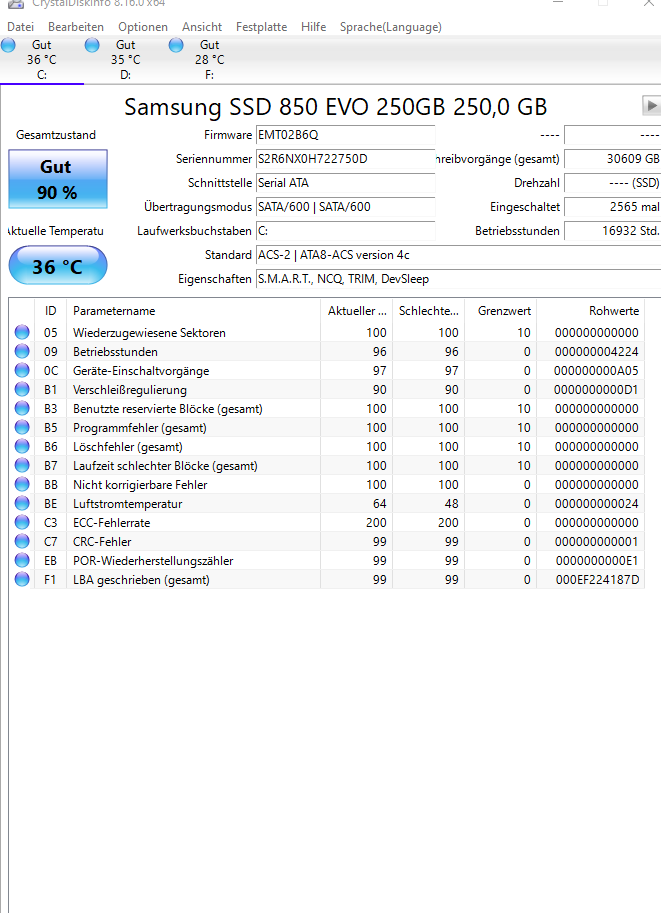Click the status orb for Geräte-Einschaltvorgänge
This screenshot has width=661, height=913.
[22, 370]
